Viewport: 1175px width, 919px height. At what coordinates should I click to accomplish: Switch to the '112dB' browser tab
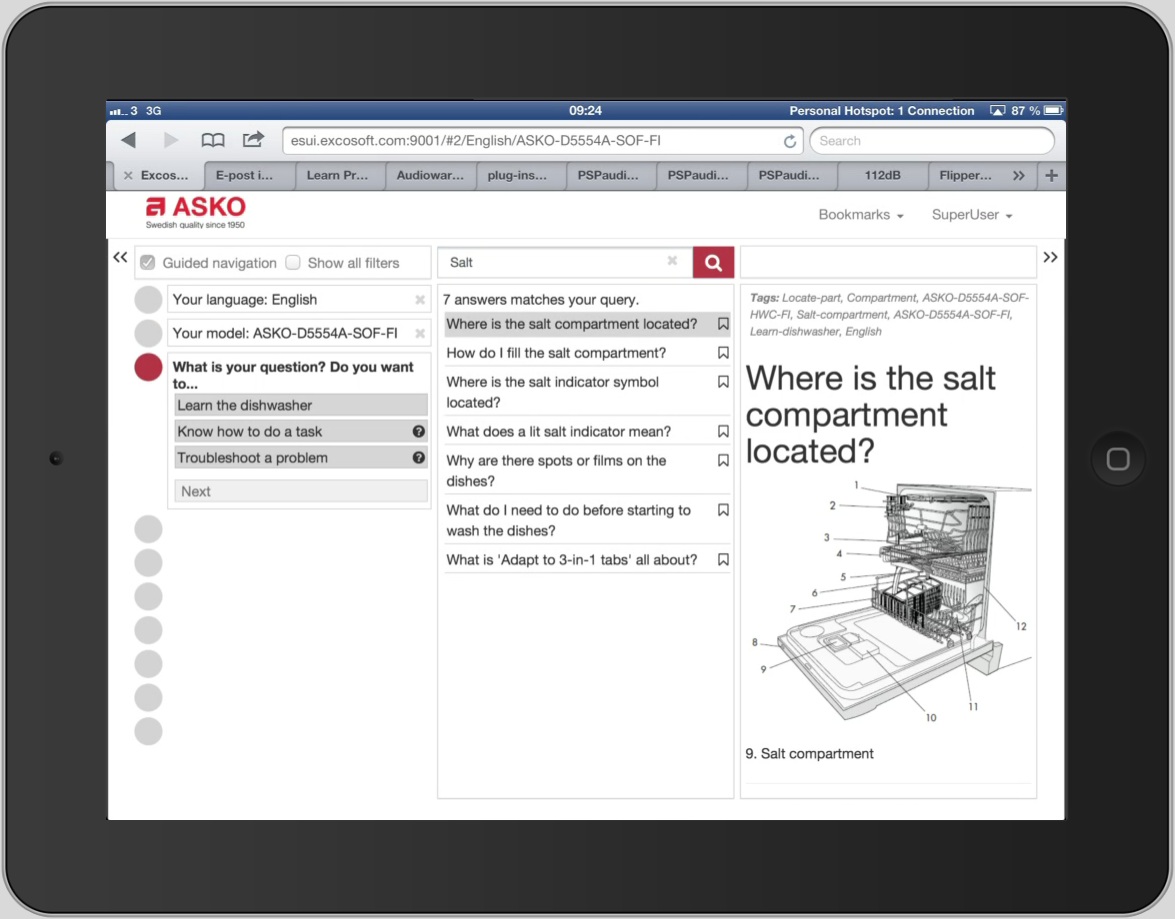[x=882, y=175]
